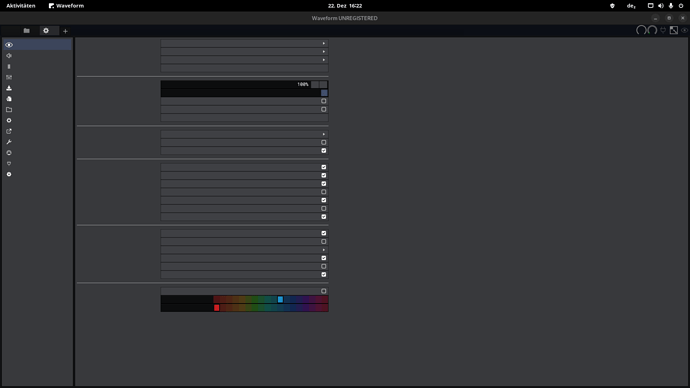Click the blue handle on upper hue slider
The image size is (690, 388).
280,300
